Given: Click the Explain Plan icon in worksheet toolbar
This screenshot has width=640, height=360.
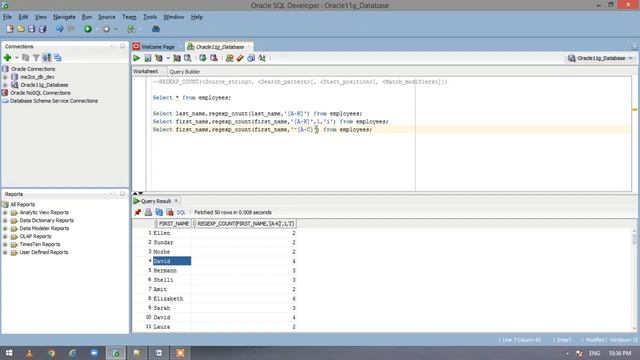Looking at the screenshot, I should pyautogui.click(x=159, y=58).
